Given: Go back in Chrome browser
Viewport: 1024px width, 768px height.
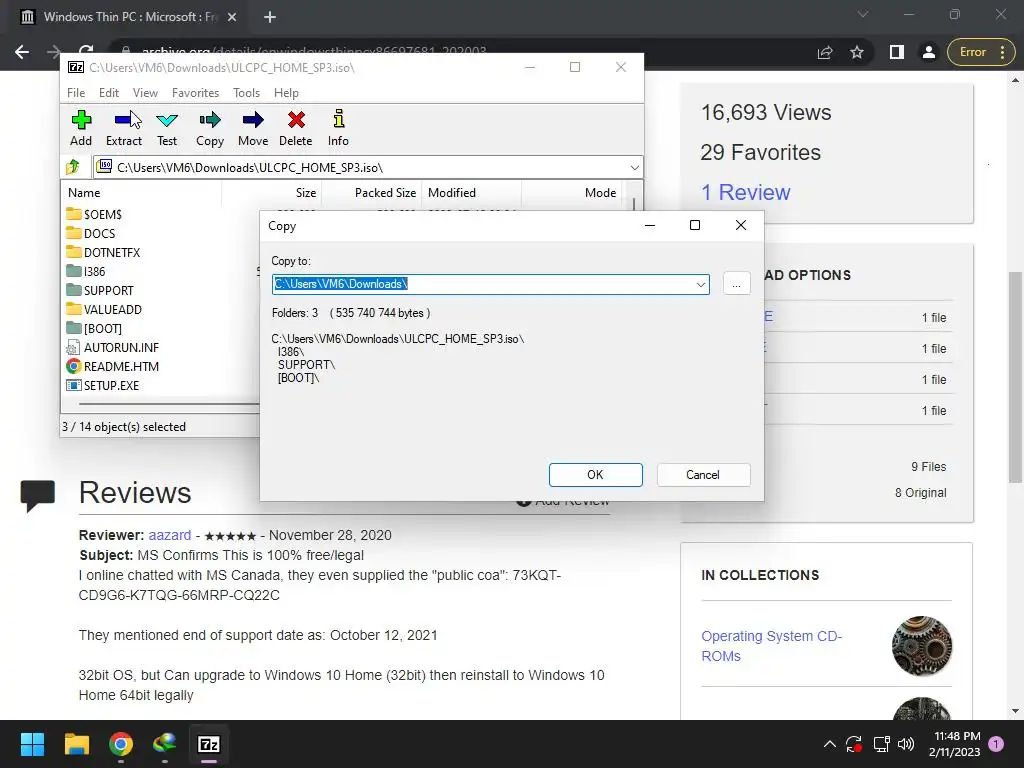Looking at the screenshot, I should point(22,52).
